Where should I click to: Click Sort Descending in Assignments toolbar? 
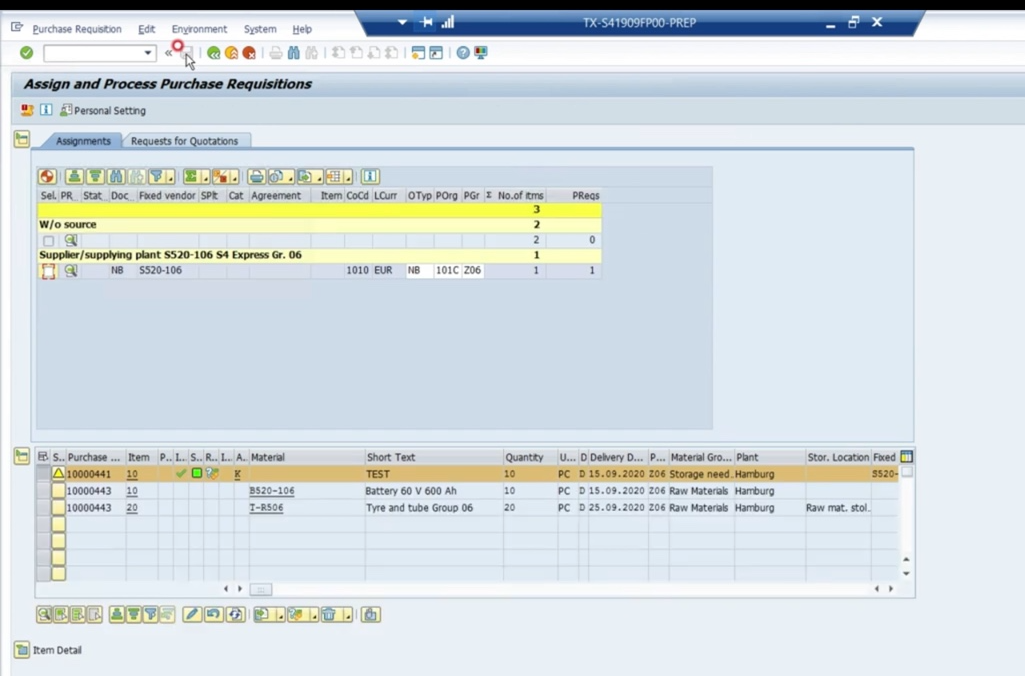95,177
